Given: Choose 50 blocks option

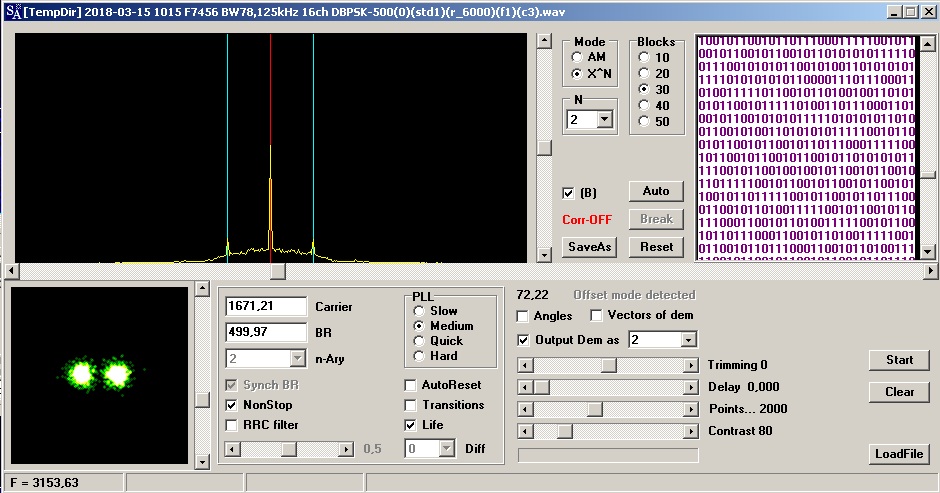Looking at the screenshot, I should [x=644, y=121].
